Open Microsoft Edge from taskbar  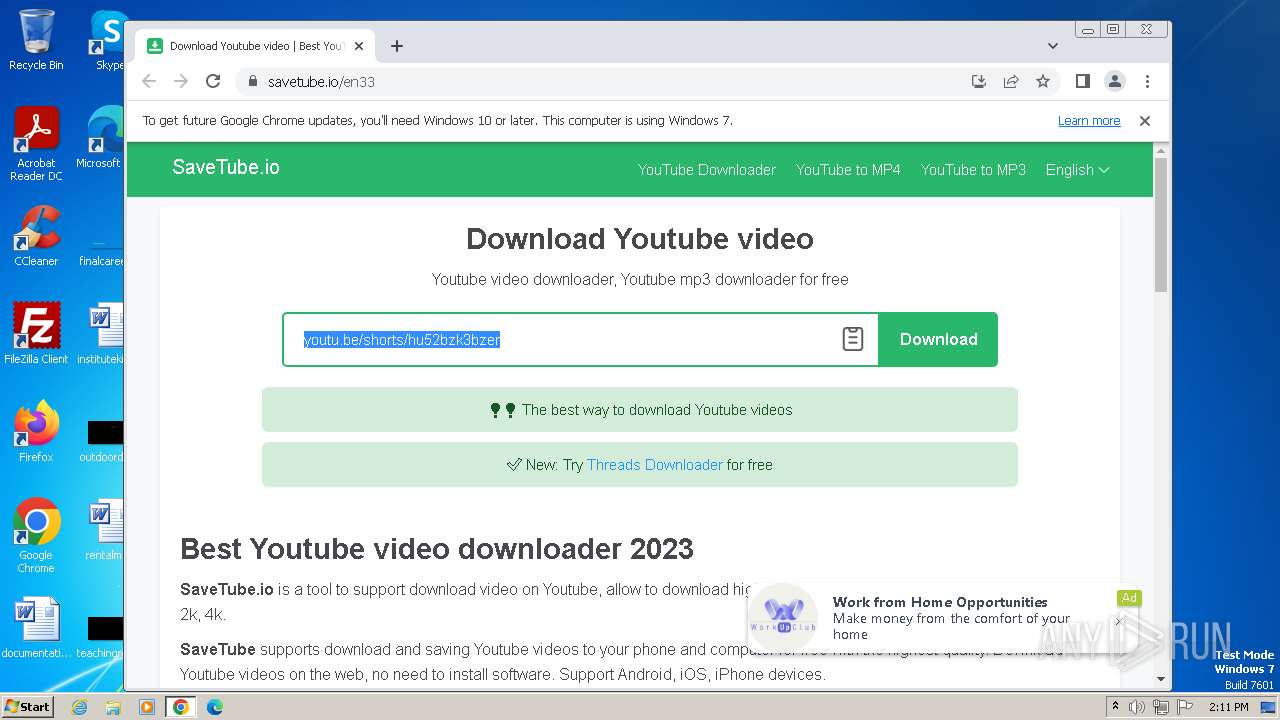(215, 707)
